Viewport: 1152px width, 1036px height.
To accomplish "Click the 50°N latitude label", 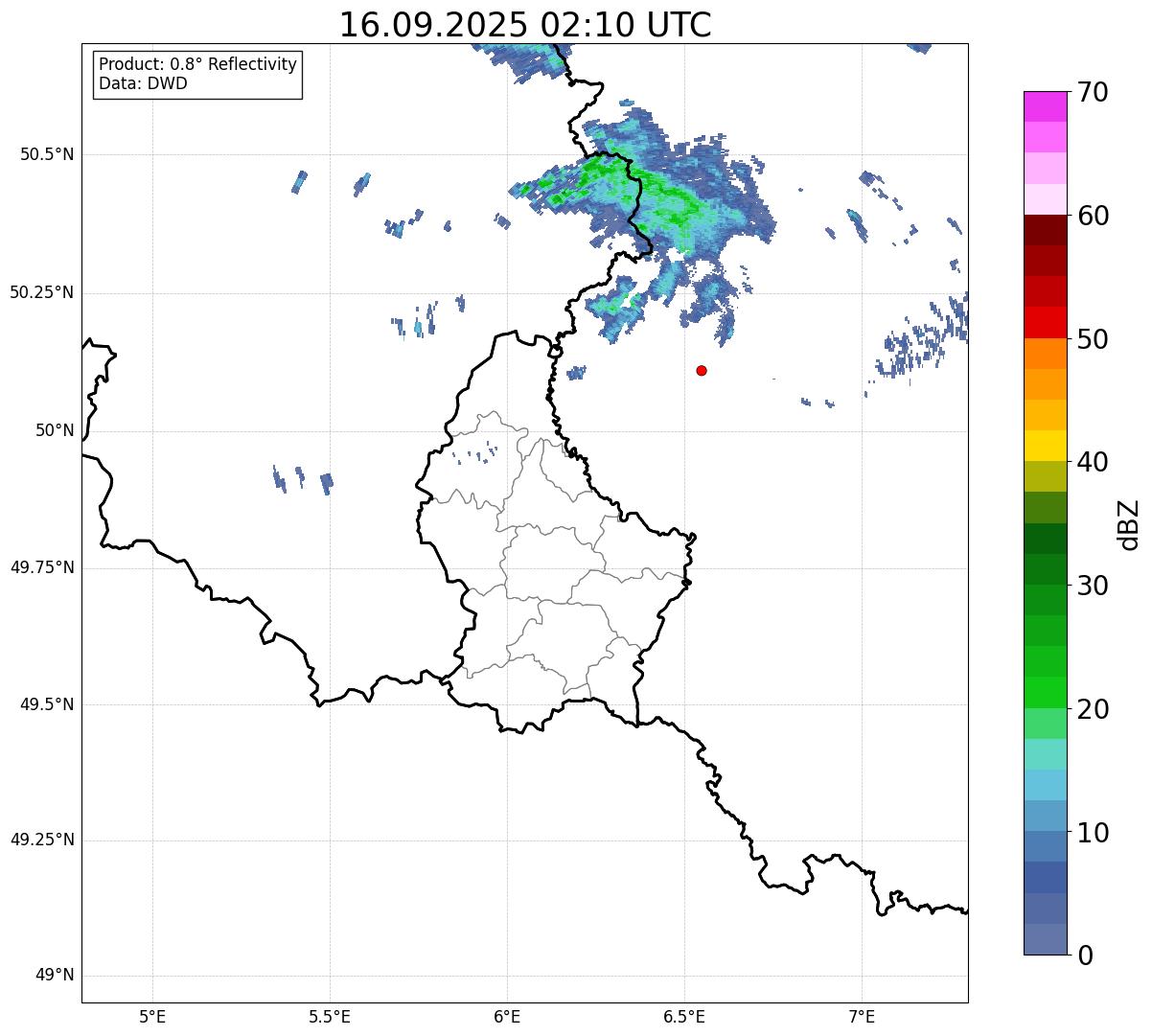I will coord(55,431).
